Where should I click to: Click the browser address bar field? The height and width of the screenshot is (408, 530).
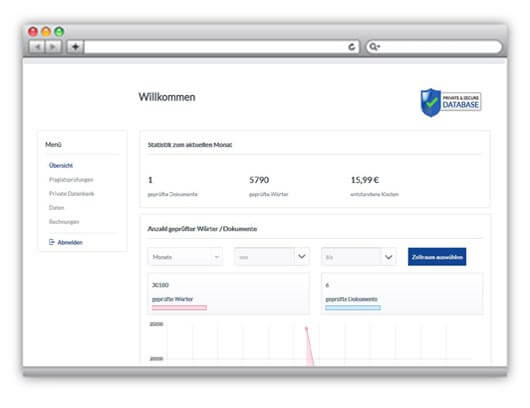[215, 47]
